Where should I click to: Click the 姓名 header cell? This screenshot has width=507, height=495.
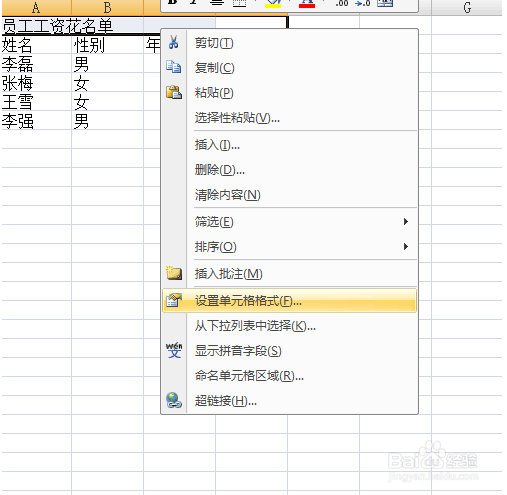36,44
